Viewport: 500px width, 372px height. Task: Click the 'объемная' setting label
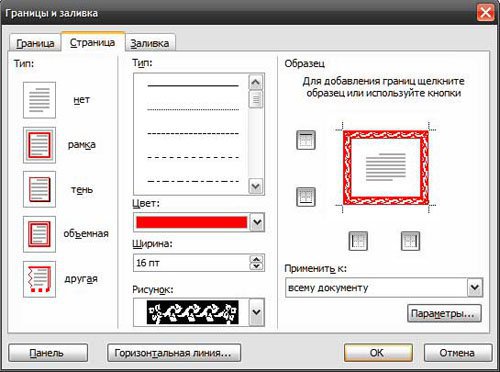point(86,234)
